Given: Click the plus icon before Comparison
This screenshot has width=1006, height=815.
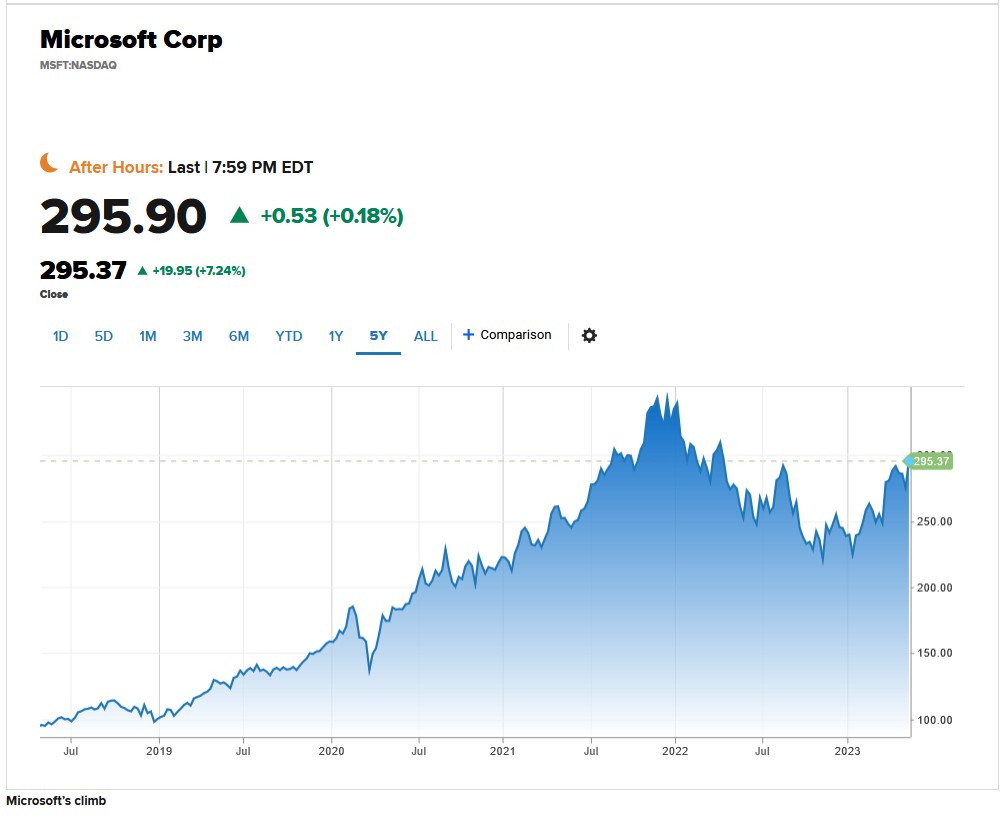Looking at the screenshot, I should click(468, 334).
